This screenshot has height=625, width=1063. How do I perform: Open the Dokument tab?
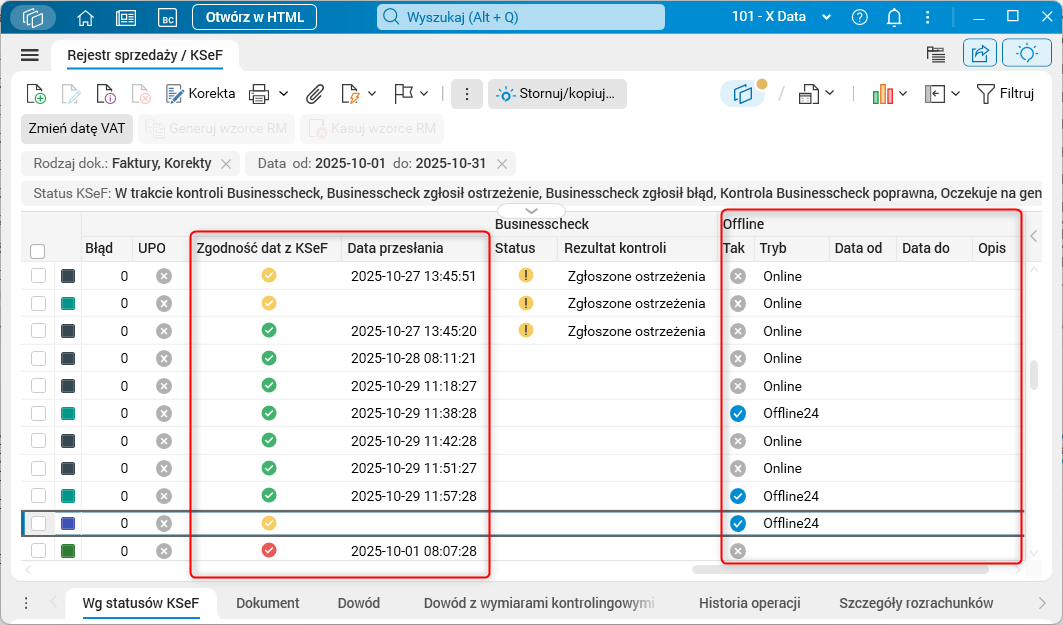coord(268,603)
